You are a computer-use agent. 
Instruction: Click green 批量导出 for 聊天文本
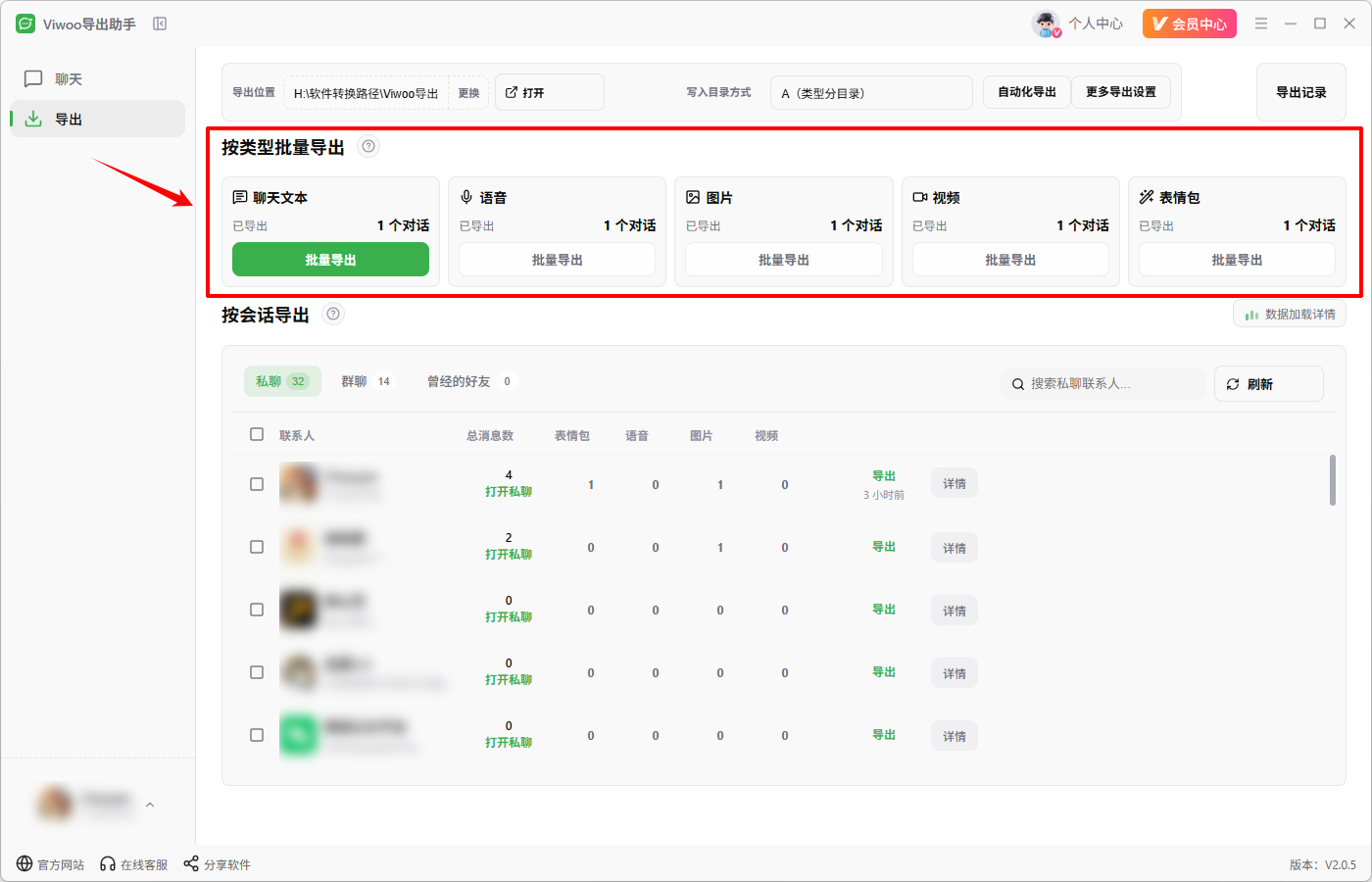pyautogui.click(x=330, y=260)
